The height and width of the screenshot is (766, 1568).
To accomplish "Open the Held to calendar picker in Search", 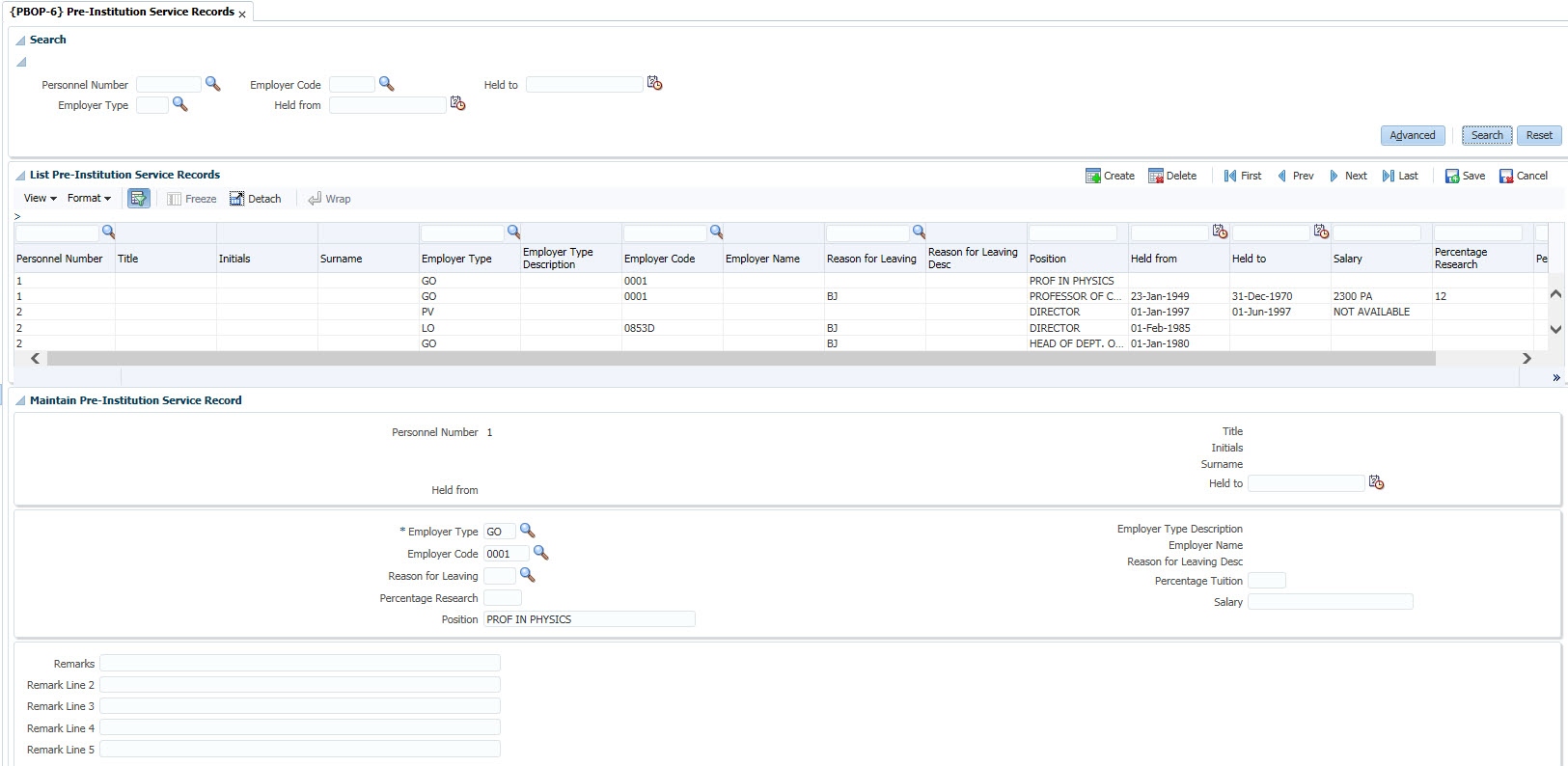I will (x=654, y=84).
